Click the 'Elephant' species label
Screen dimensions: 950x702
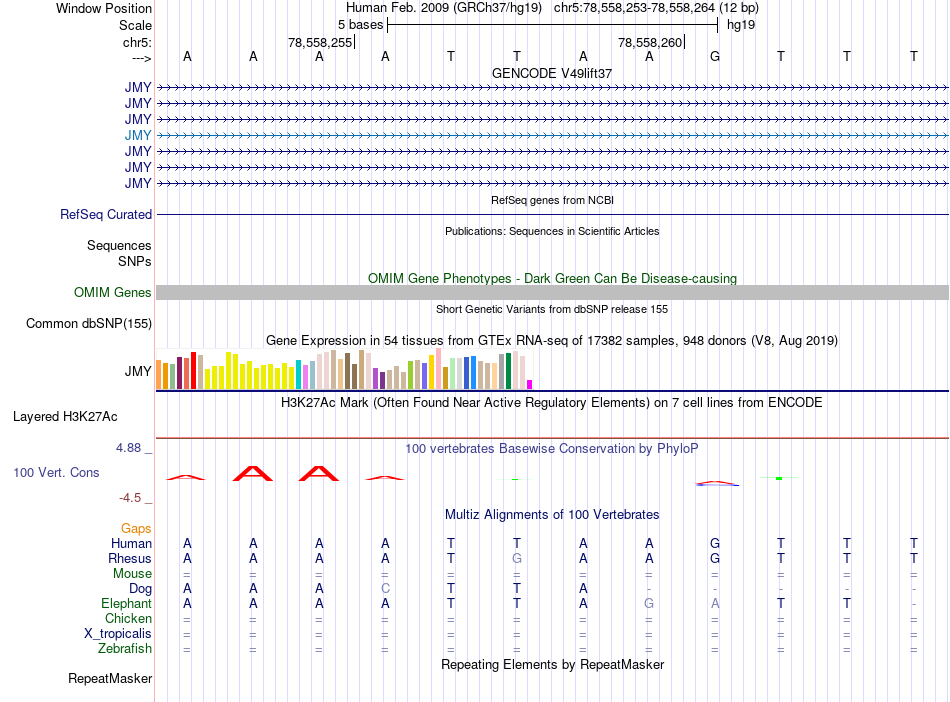pyautogui.click(x=126, y=603)
